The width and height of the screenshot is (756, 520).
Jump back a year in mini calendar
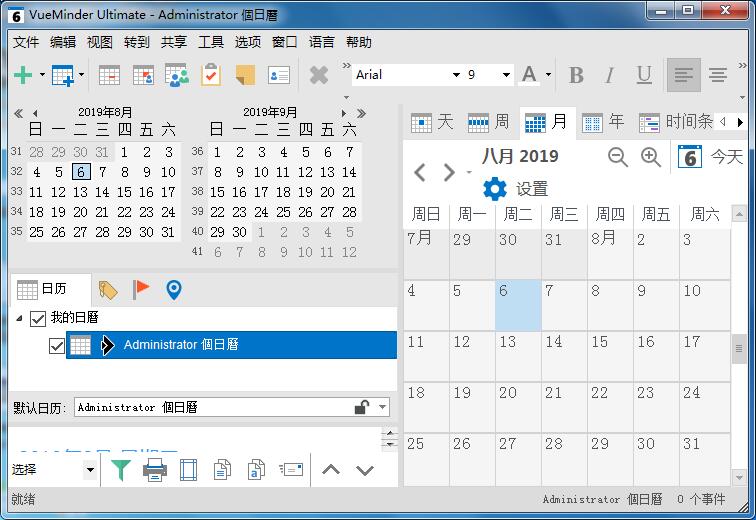pyautogui.click(x=18, y=114)
